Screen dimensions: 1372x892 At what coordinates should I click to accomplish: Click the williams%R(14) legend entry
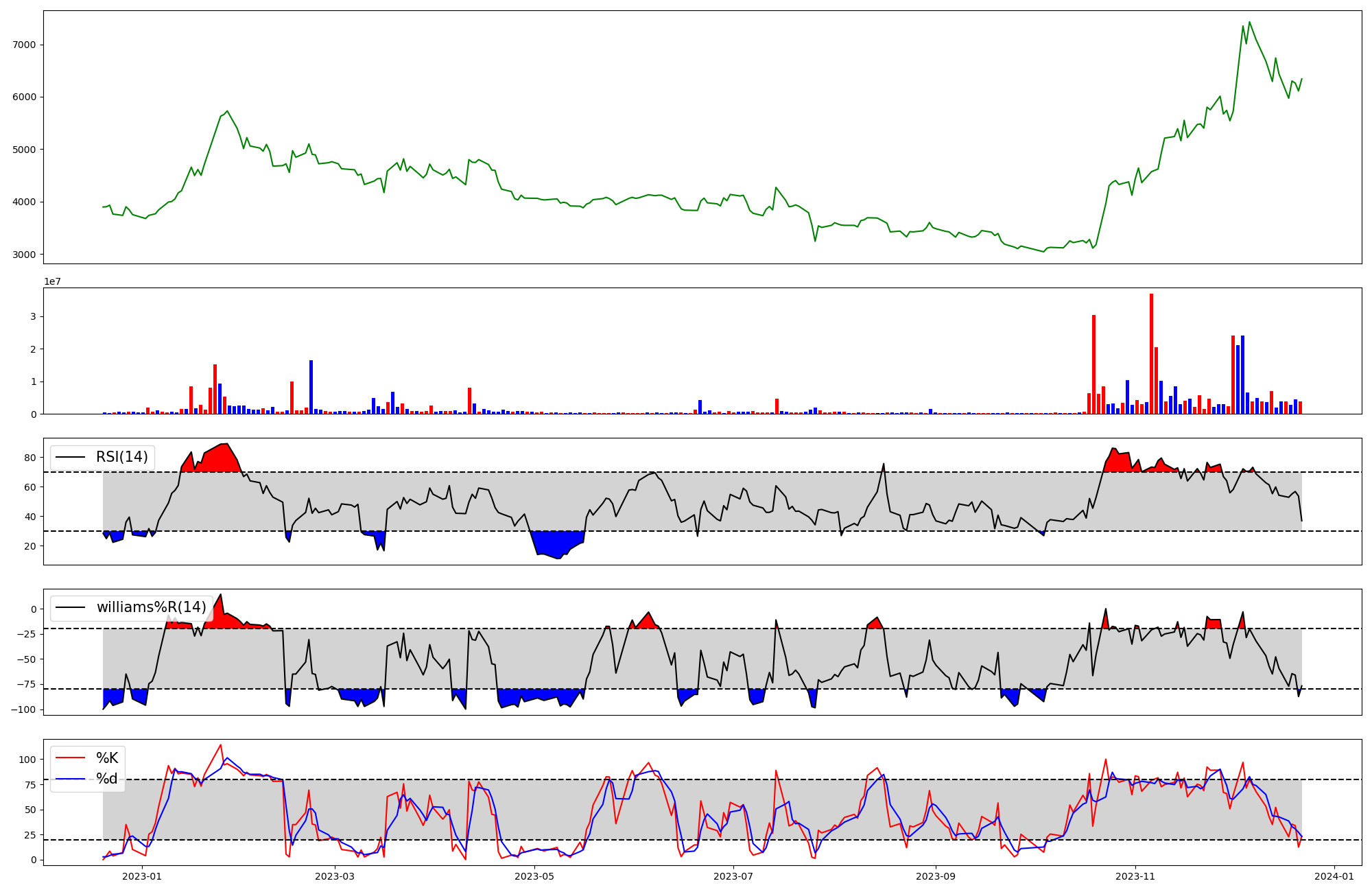pos(151,607)
